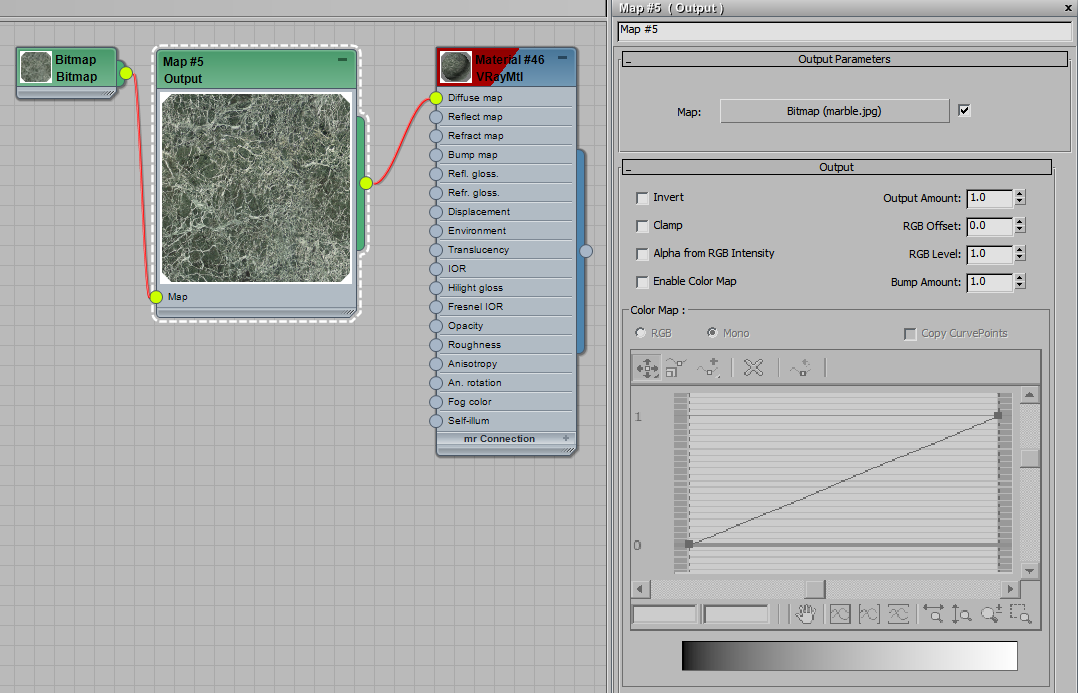Click the Zoom Extents icon
The width and height of the screenshot is (1078, 693).
840,614
